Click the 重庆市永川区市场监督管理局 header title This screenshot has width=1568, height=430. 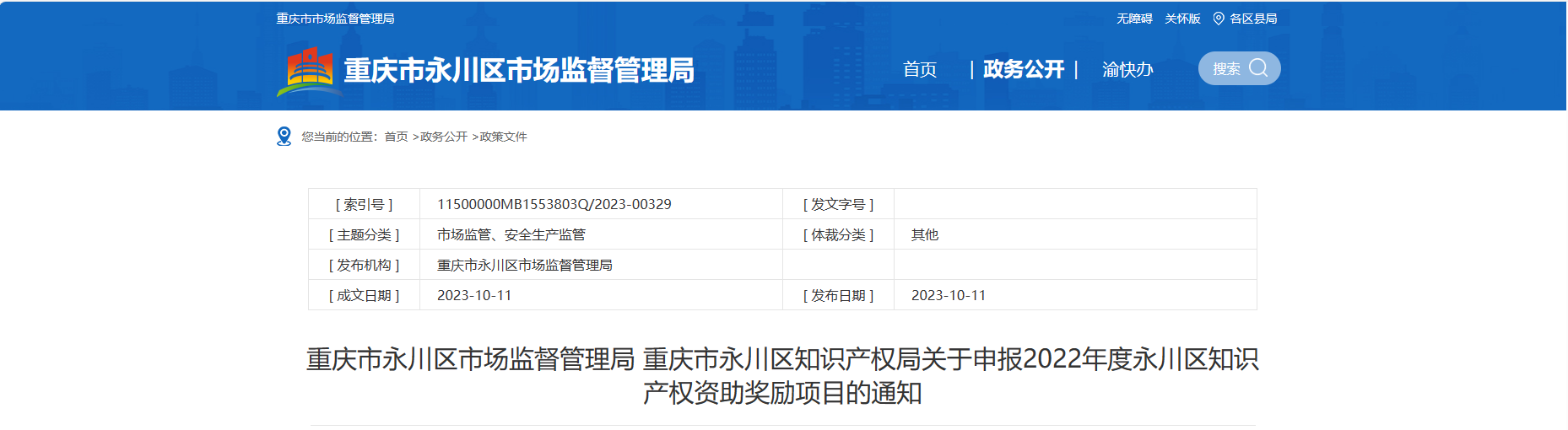click(518, 70)
